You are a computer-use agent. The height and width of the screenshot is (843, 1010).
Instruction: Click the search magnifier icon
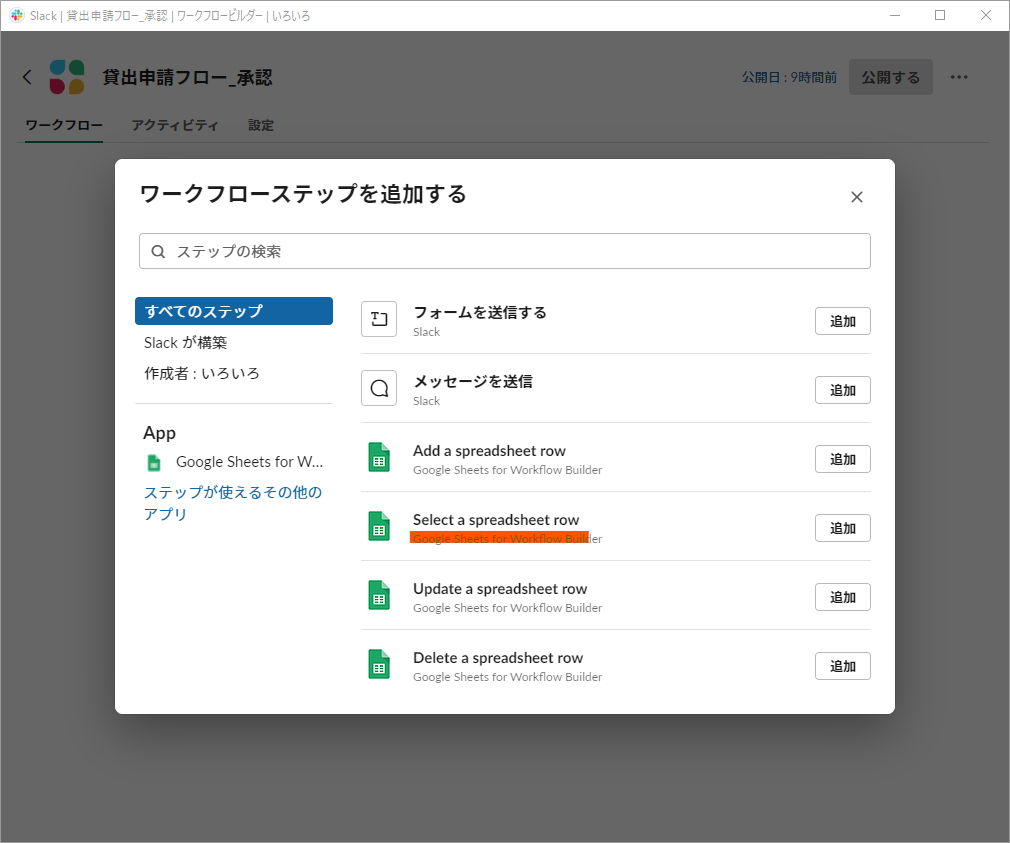click(158, 252)
